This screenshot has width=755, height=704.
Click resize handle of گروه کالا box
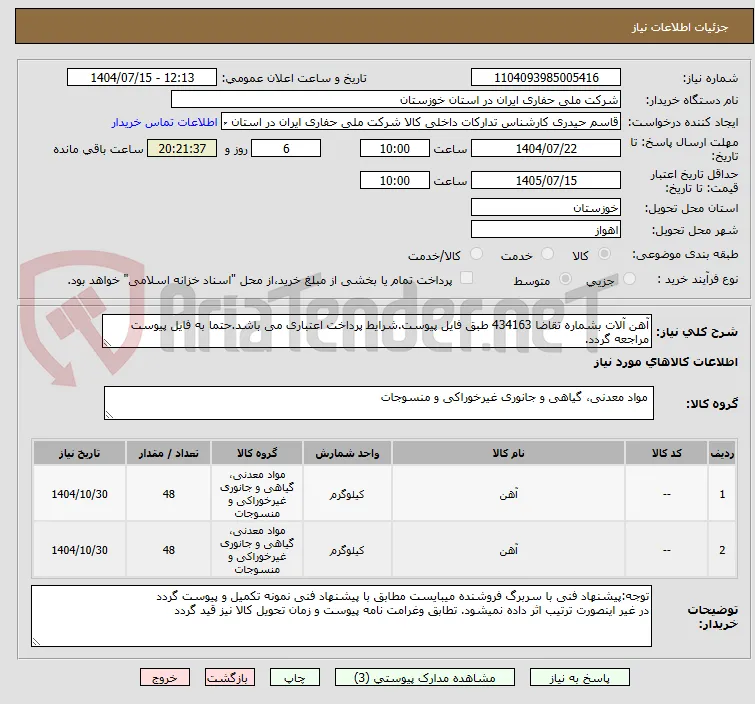click(109, 415)
